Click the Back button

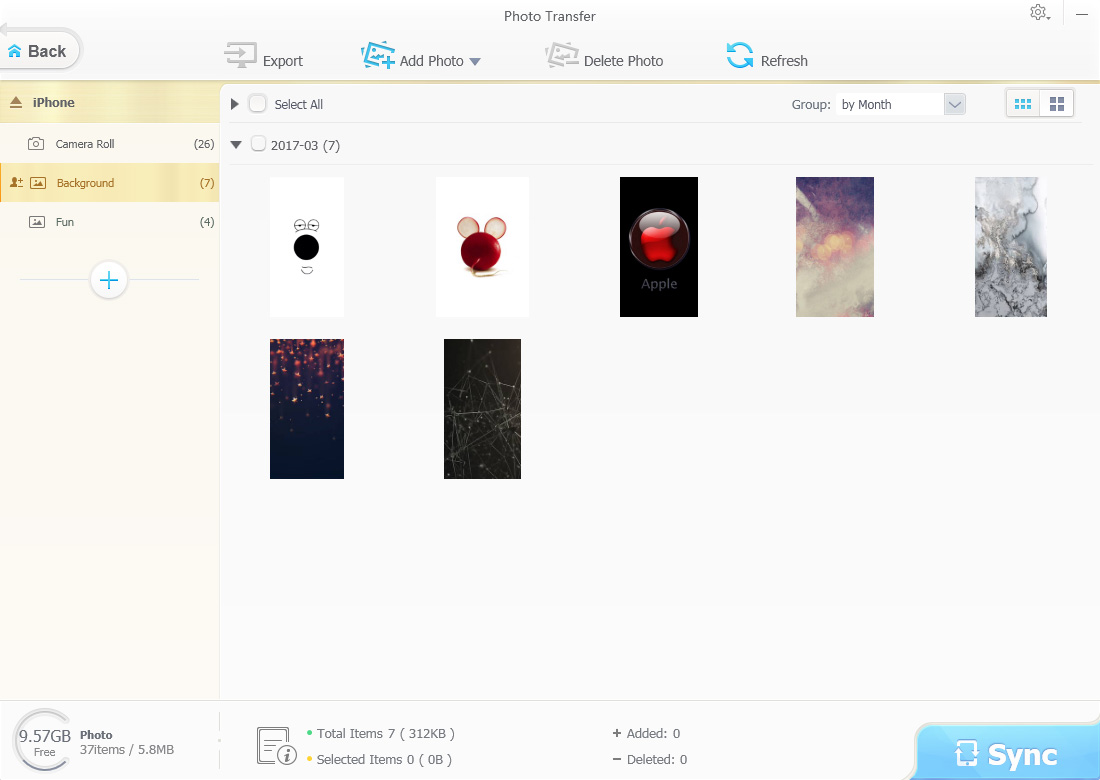click(x=40, y=51)
